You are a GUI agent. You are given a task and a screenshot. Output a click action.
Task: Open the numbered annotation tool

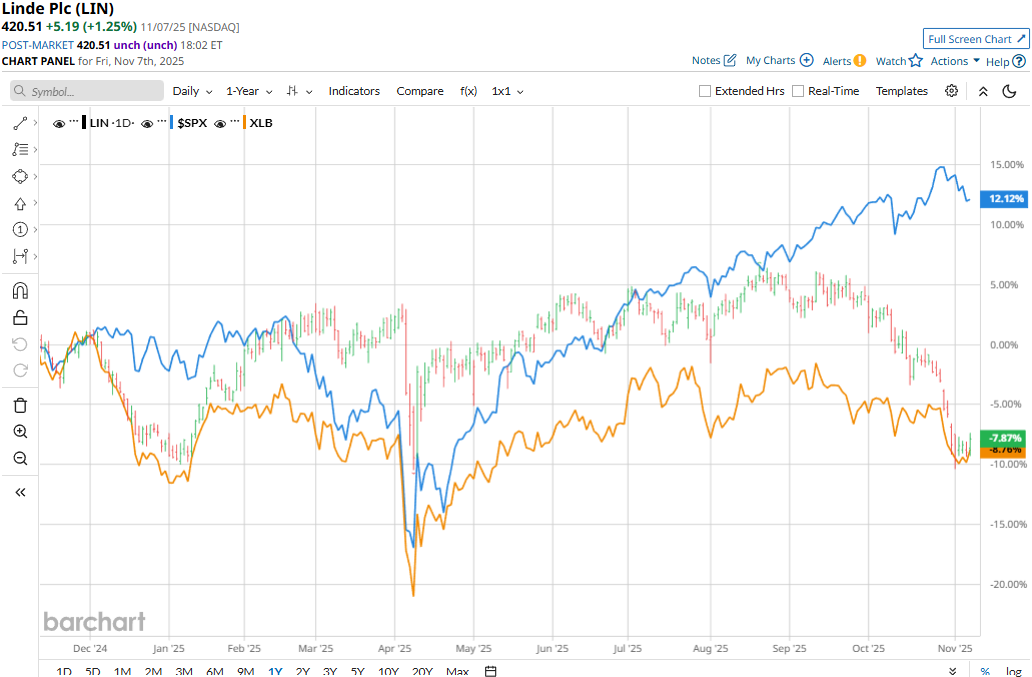pyautogui.click(x=20, y=230)
